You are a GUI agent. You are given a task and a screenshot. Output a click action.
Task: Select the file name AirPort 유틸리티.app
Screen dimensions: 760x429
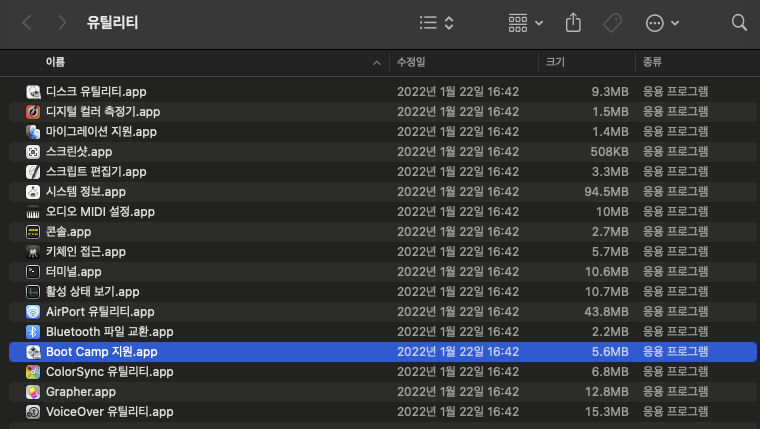pos(100,312)
